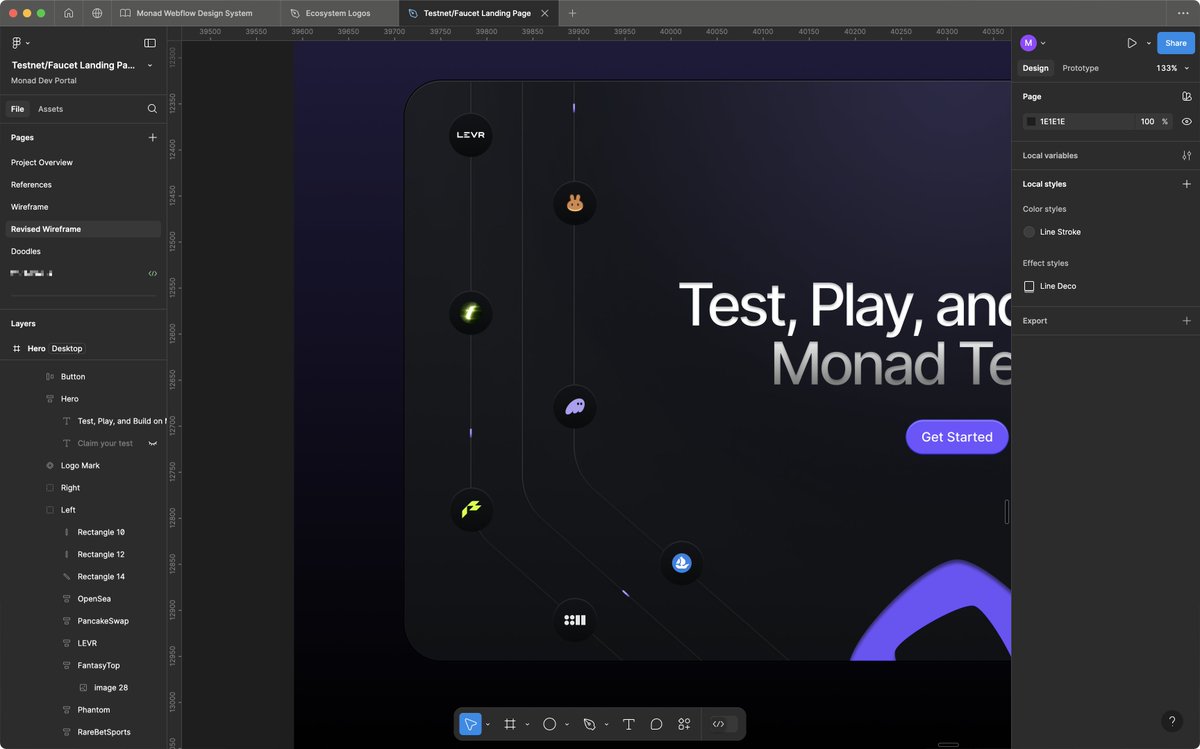Viewport: 1200px width, 749px height.
Task: Show the hidden Claim your test layer
Action: (x=153, y=443)
